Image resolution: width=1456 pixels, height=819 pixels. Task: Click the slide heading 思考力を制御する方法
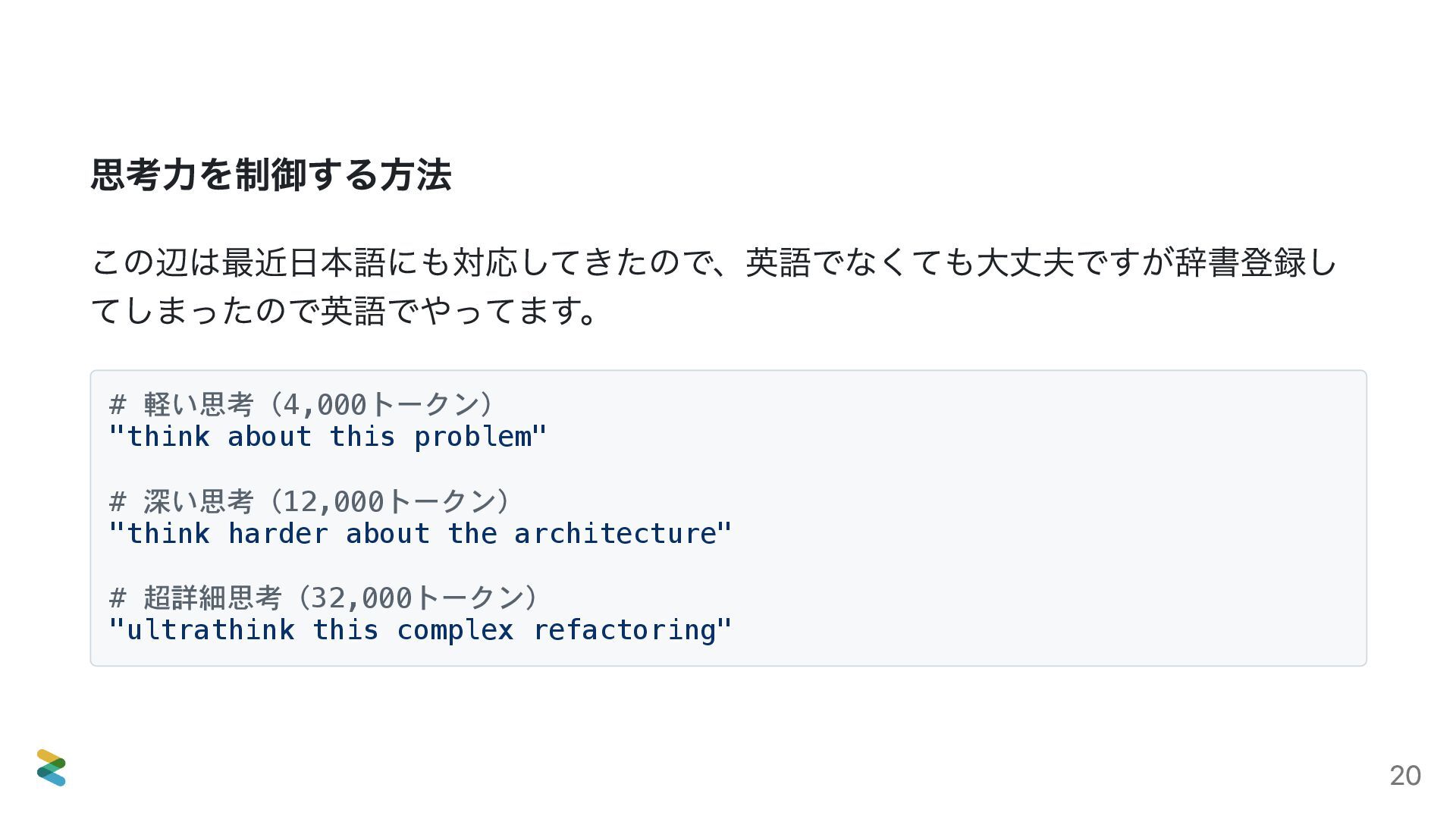[x=271, y=174]
